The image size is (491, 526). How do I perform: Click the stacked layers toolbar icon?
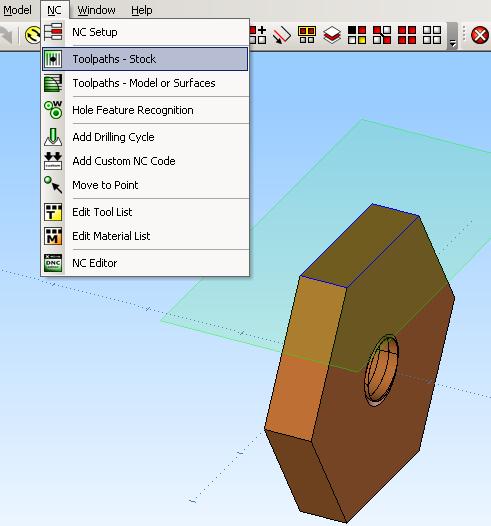[332, 35]
